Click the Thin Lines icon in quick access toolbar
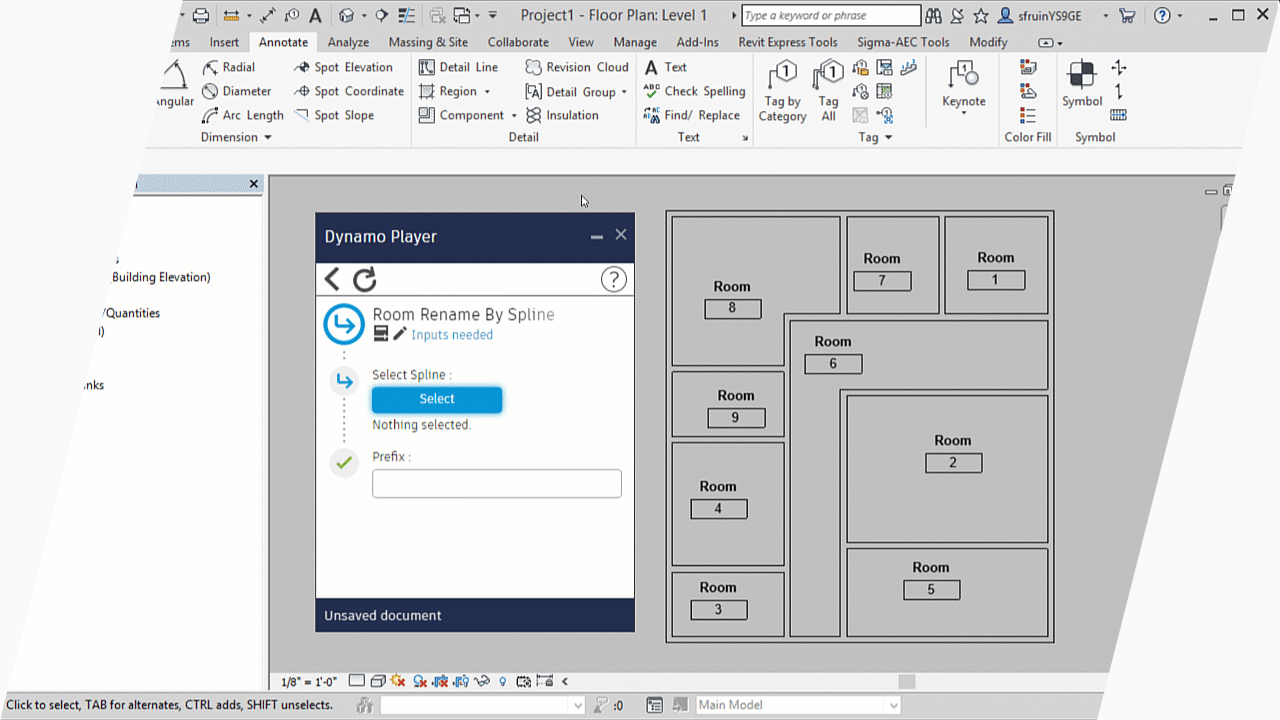Screen dimensions: 1280x720 click(x=407, y=15)
